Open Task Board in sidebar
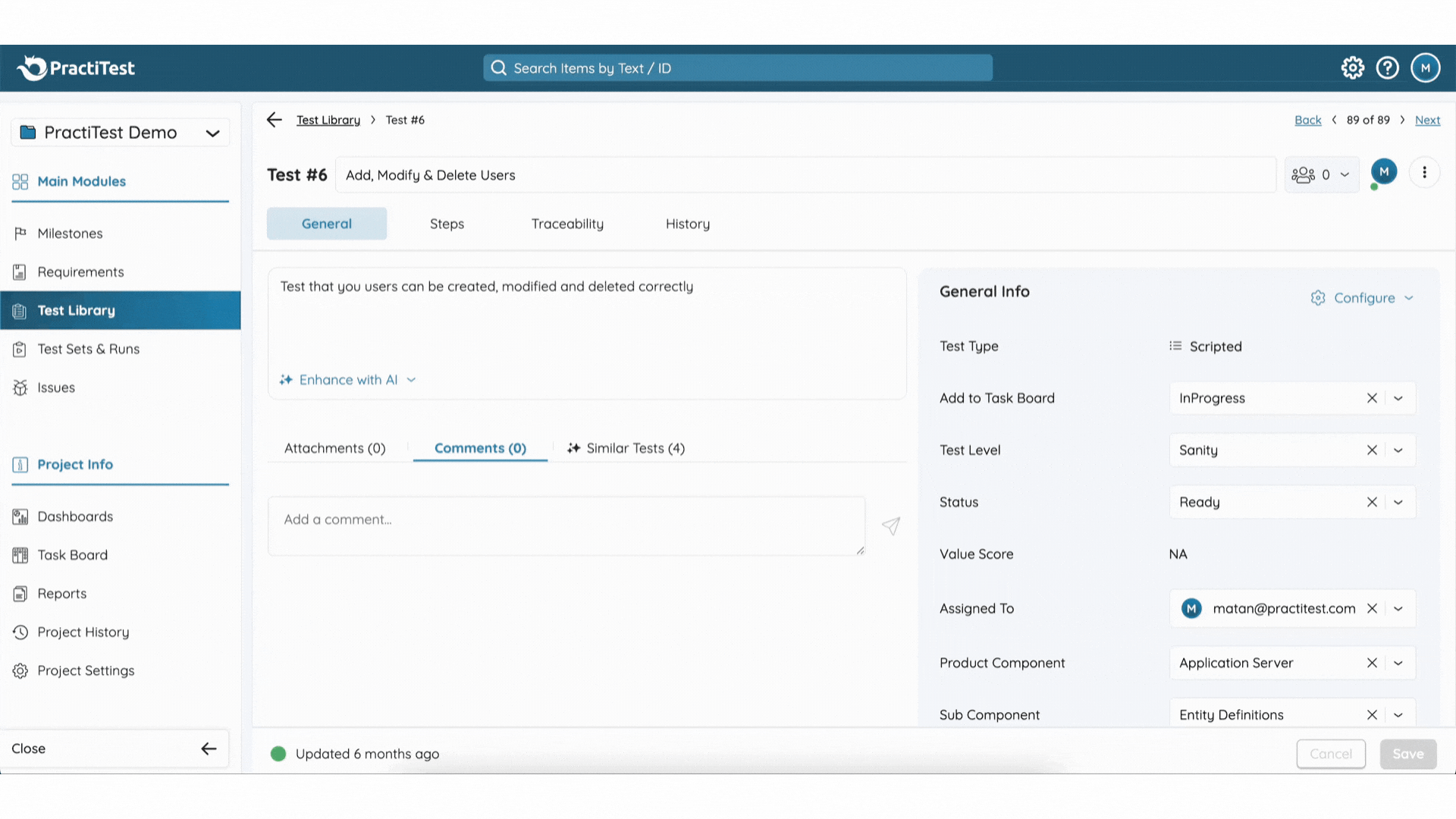Image resolution: width=1456 pixels, height=819 pixels. (72, 555)
